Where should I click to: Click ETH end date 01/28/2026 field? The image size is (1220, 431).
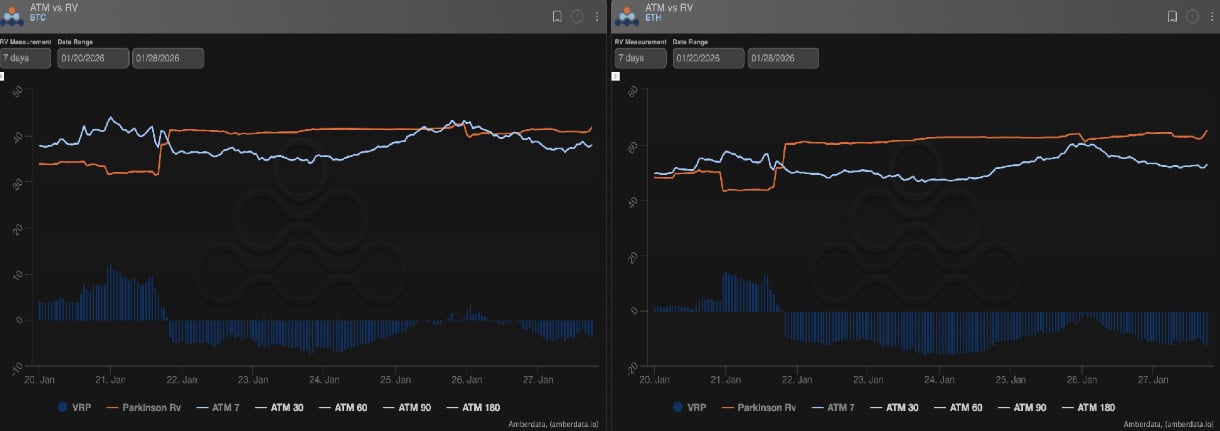(x=783, y=58)
